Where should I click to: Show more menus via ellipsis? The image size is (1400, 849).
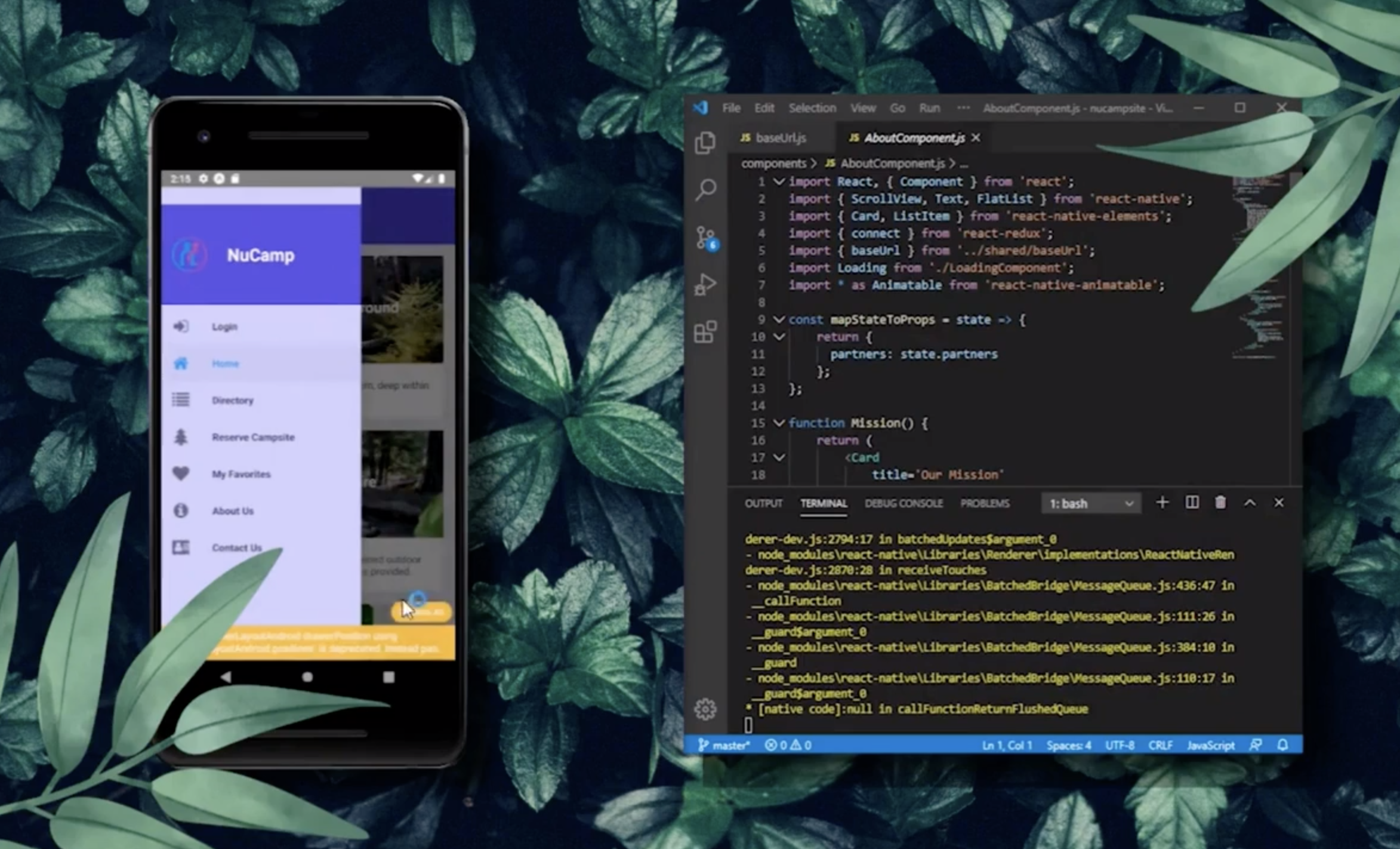963,108
